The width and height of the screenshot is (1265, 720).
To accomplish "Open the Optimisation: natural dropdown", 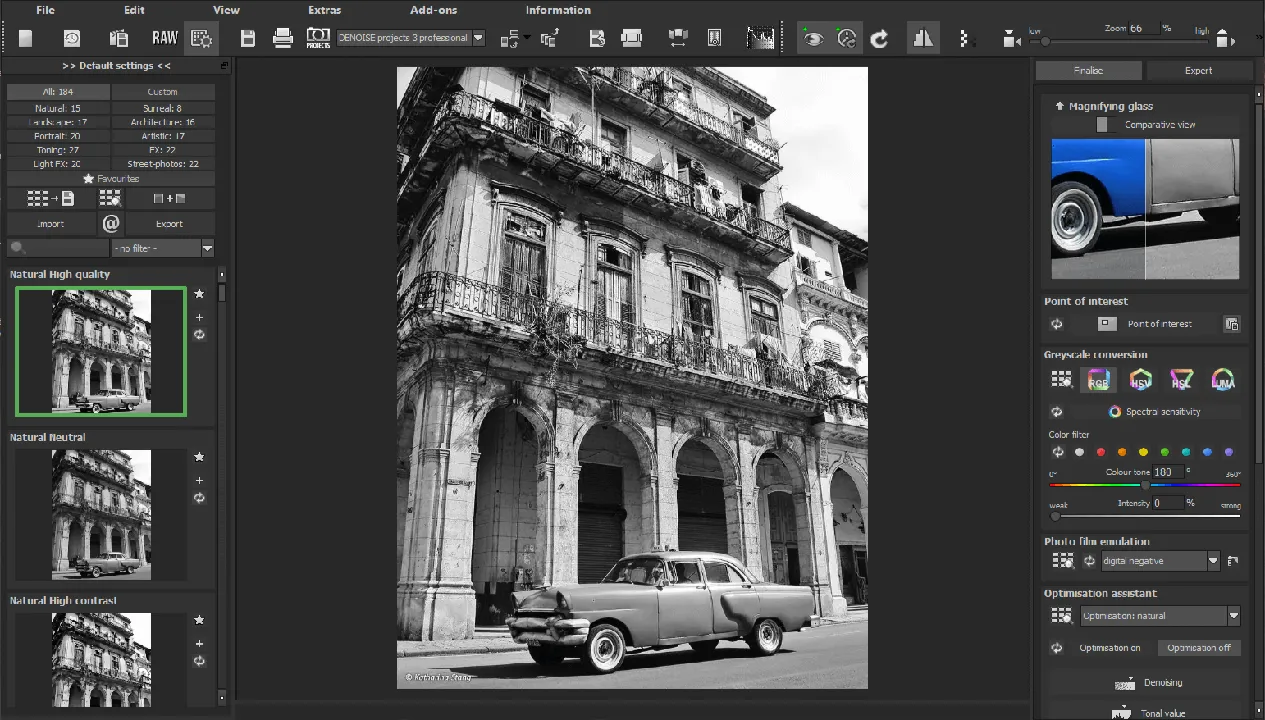I will (x=1160, y=616).
